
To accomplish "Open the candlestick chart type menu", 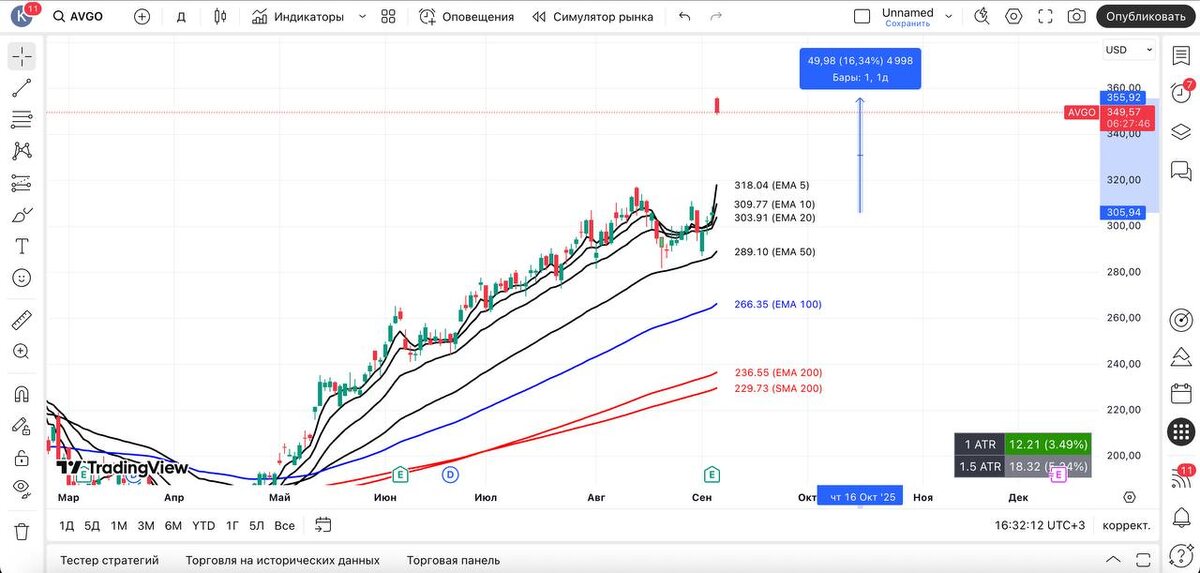I will point(221,16).
